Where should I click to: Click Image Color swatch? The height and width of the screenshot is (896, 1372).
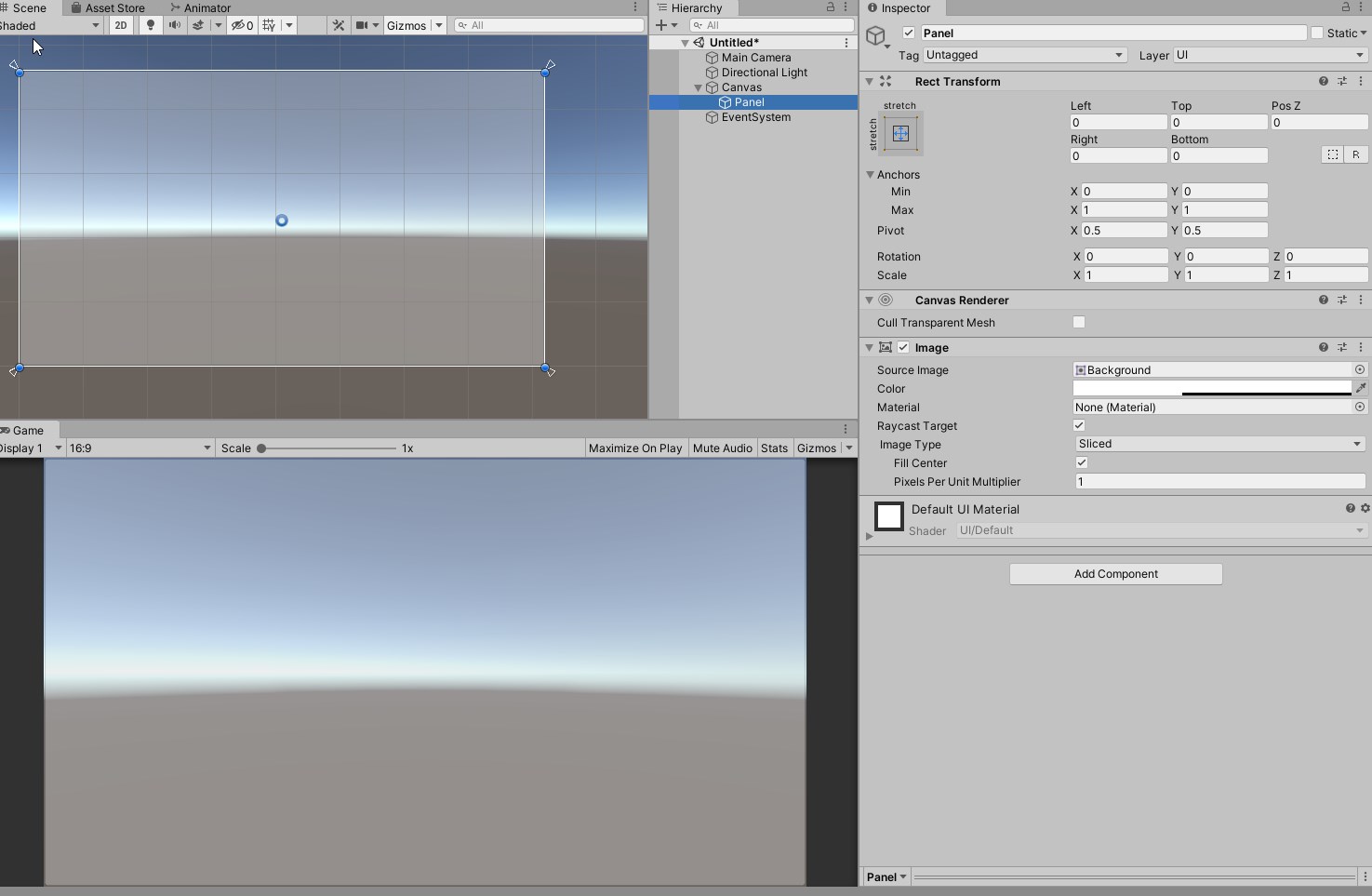coord(1212,388)
